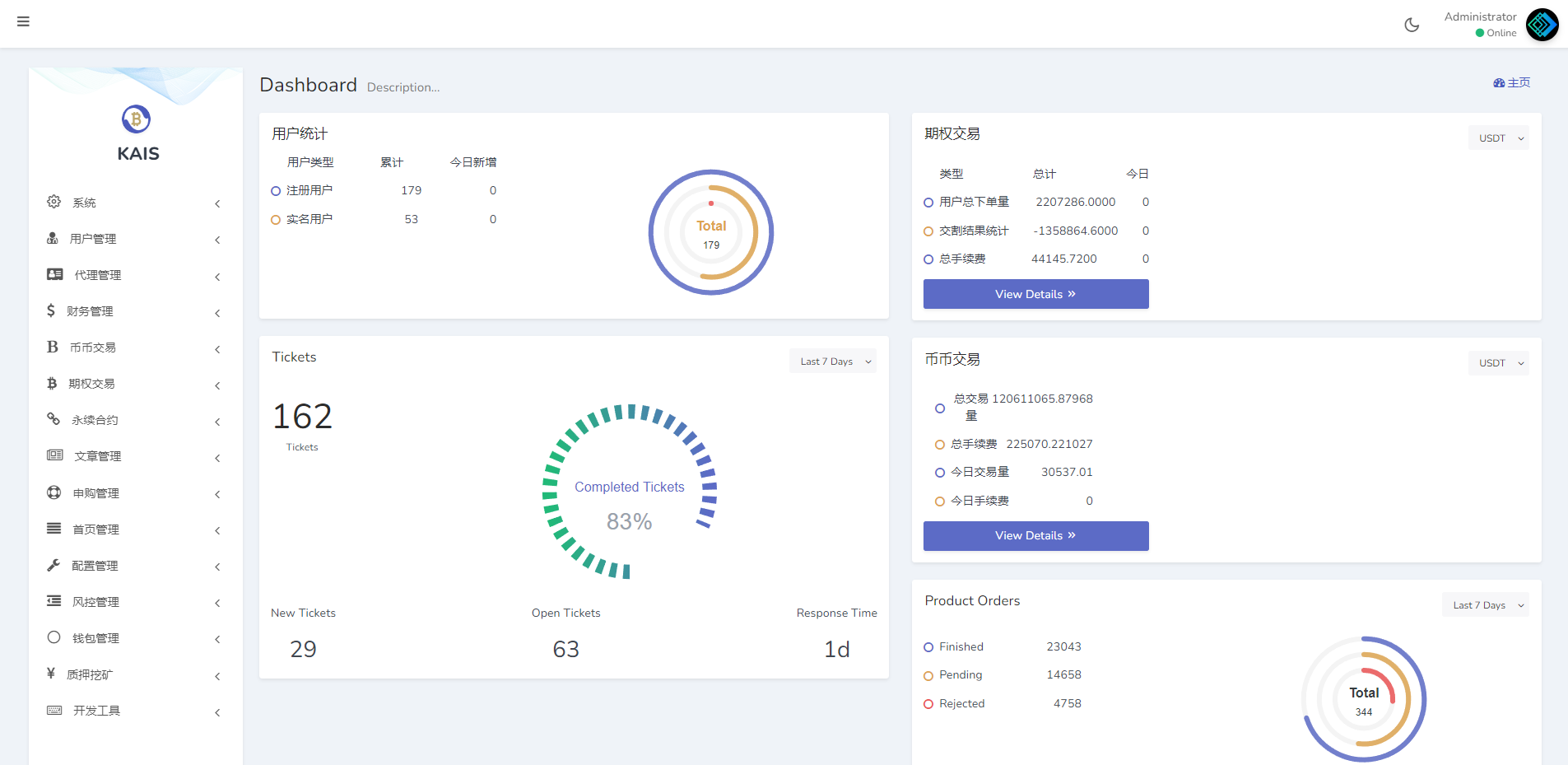The image size is (1568, 765).
Task: Click the KAIS bitcoin logo
Action: coord(137,119)
